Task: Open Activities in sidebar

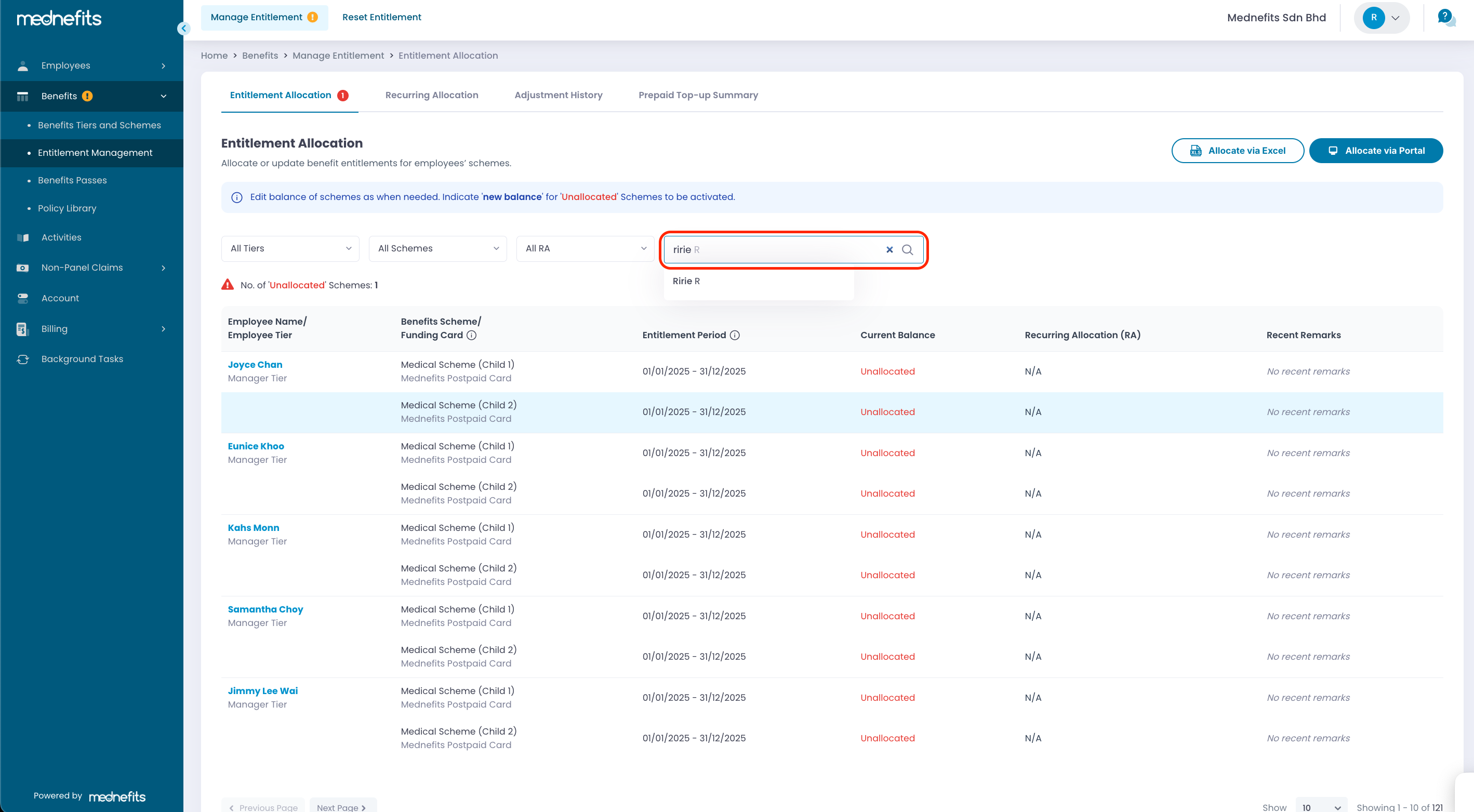Action: tap(61, 237)
